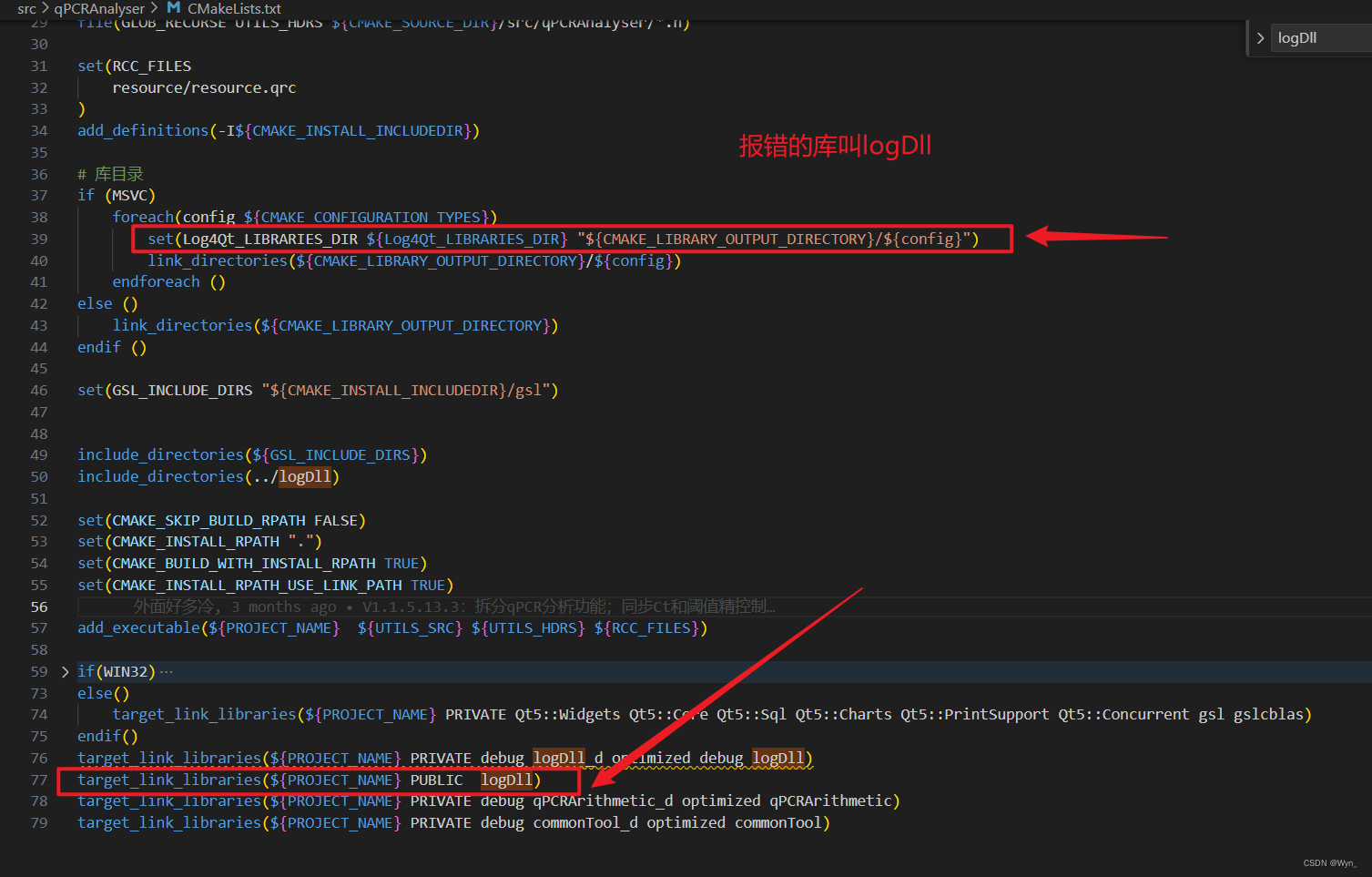Click line number 77 in the gutter

tap(39, 780)
